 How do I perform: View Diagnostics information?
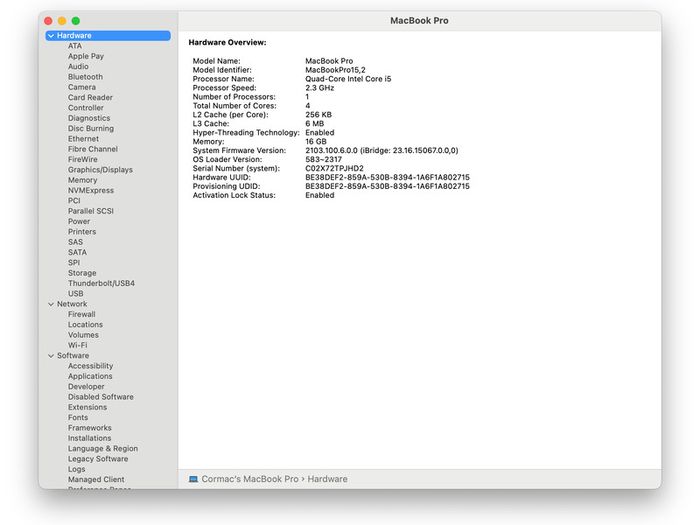[89, 118]
